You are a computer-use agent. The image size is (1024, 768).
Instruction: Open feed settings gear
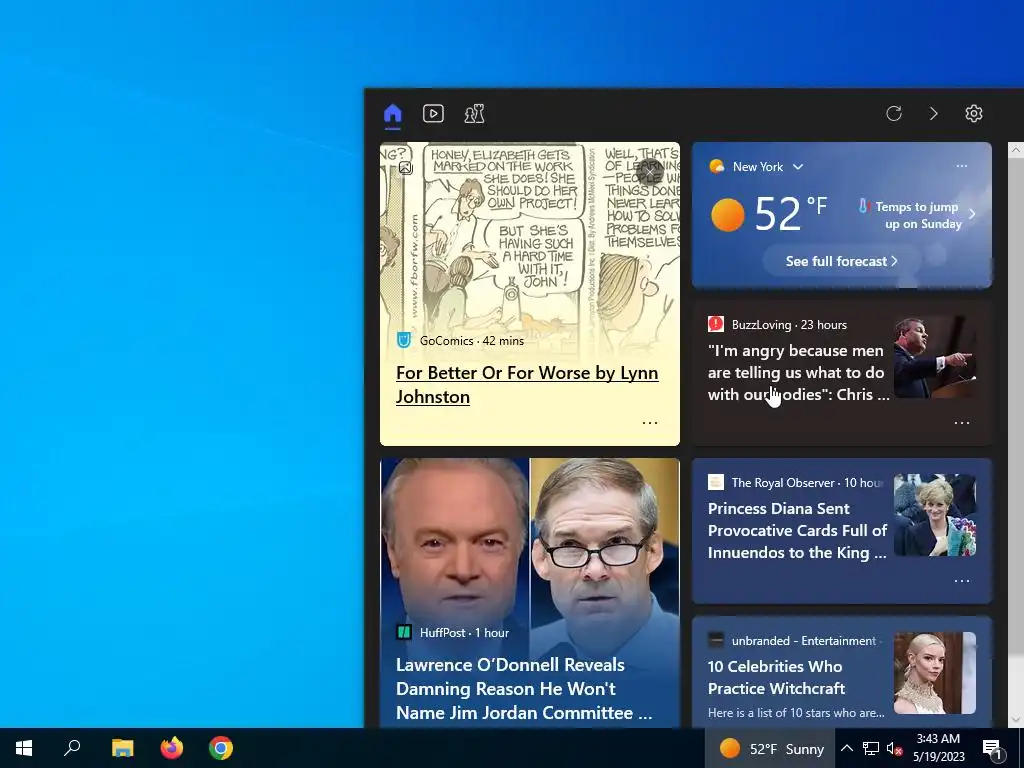tap(974, 114)
